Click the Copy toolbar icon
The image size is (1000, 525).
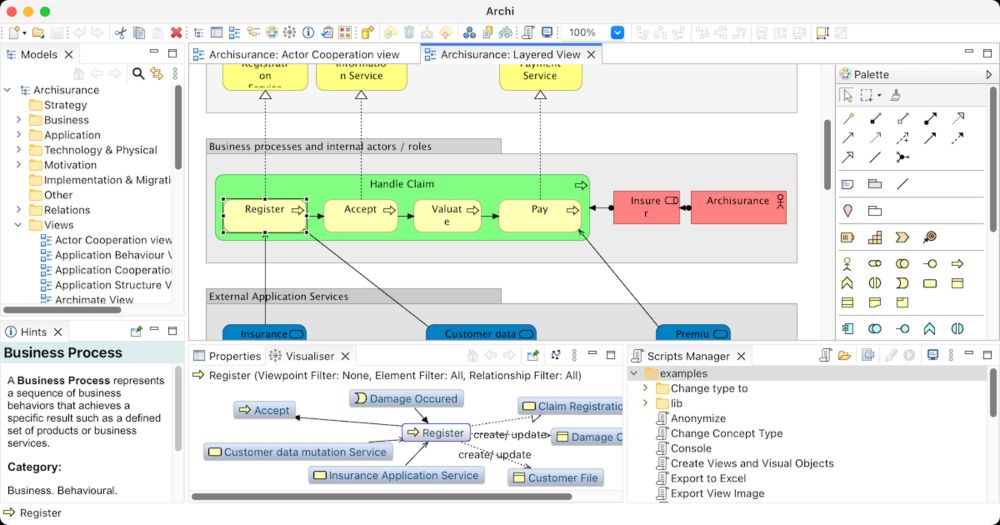[138, 33]
